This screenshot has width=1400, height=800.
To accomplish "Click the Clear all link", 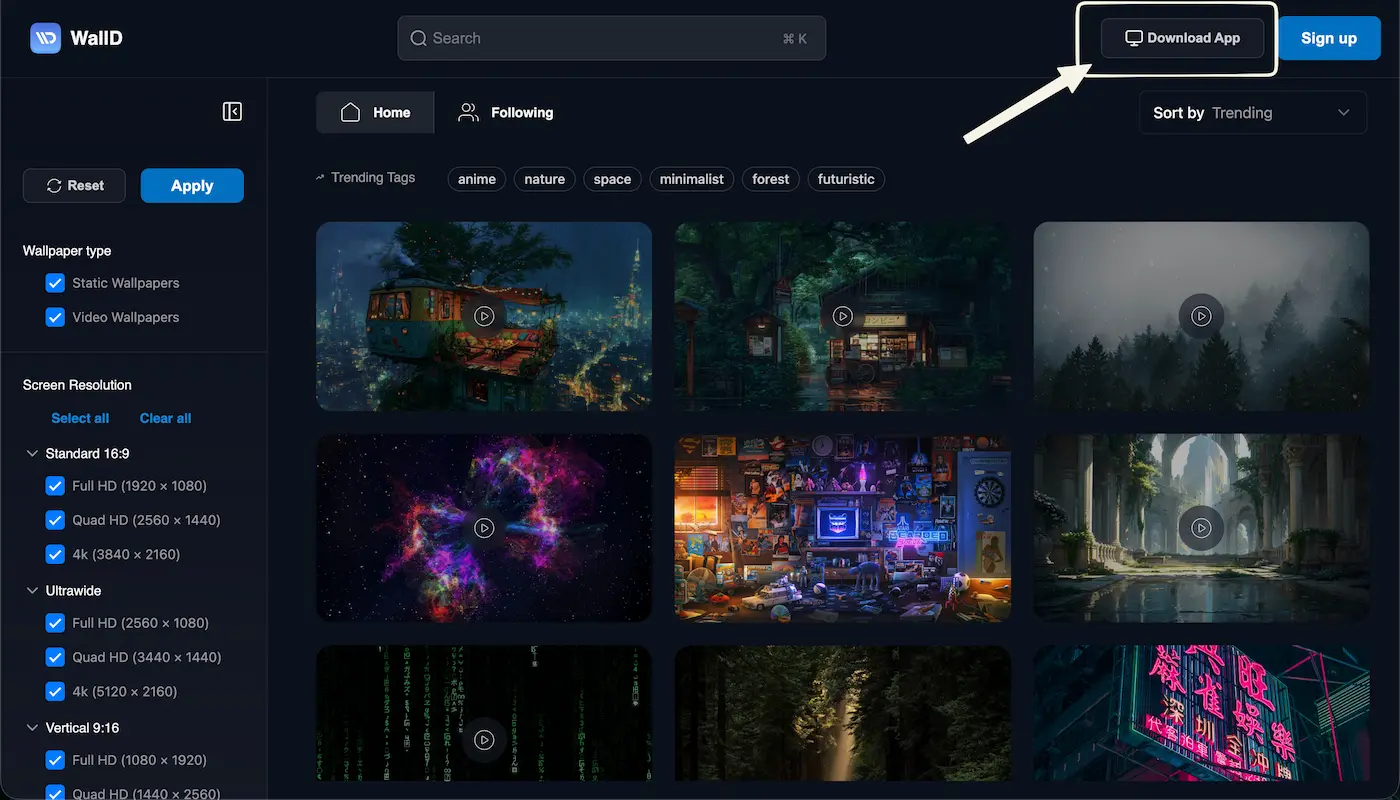I will (x=165, y=418).
